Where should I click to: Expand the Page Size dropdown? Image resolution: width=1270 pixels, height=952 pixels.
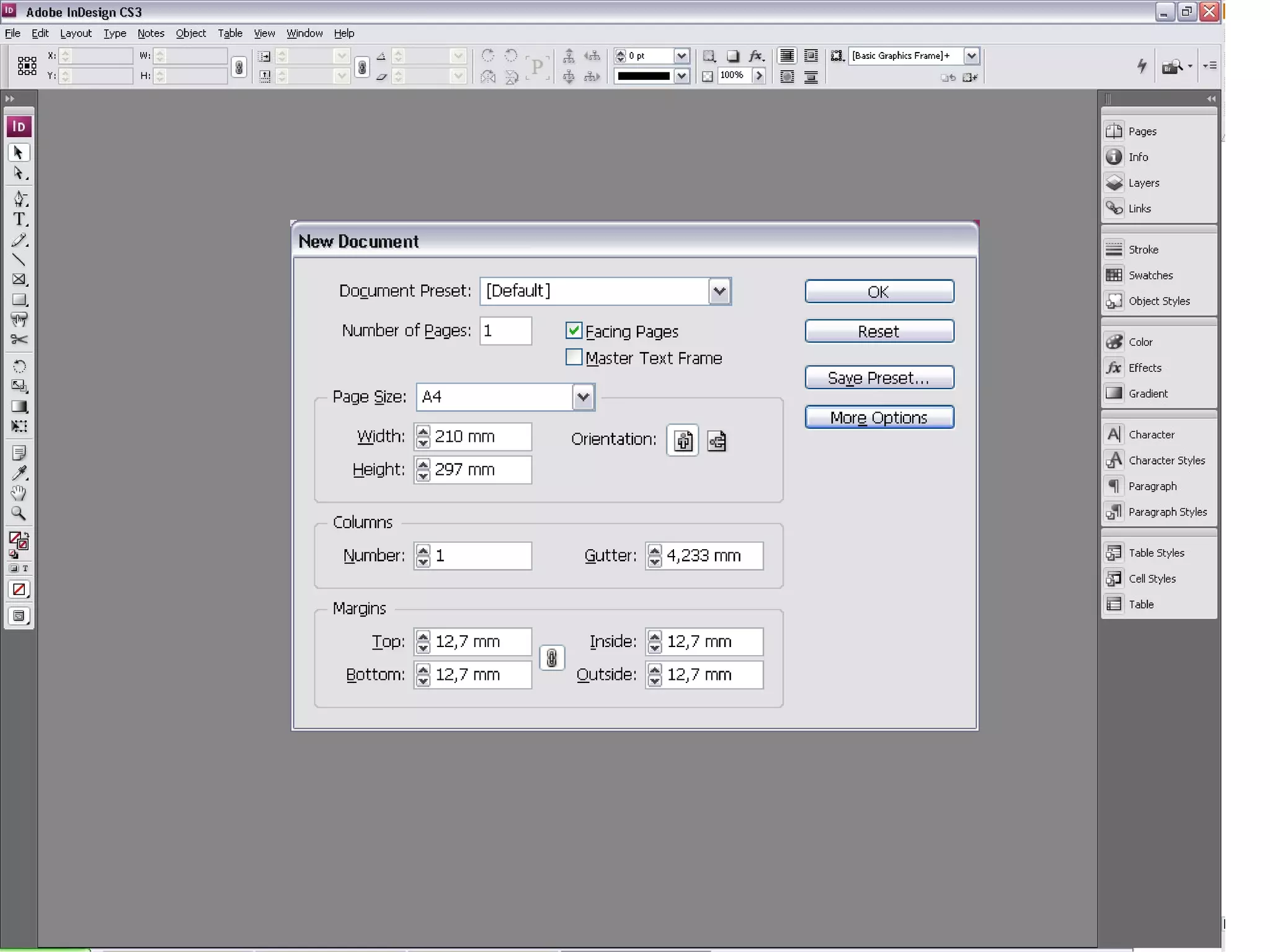pyautogui.click(x=583, y=397)
